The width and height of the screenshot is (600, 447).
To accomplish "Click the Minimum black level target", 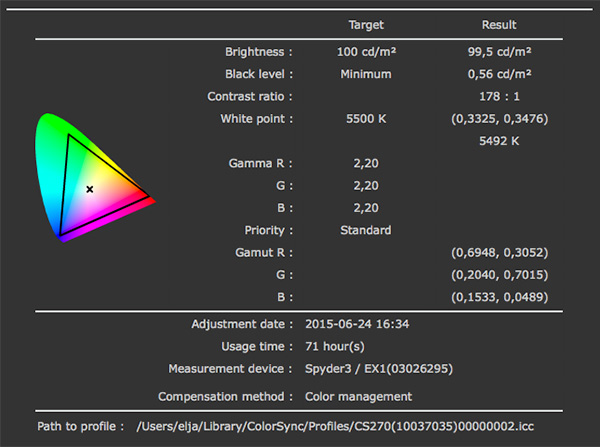I will (x=366, y=74).
